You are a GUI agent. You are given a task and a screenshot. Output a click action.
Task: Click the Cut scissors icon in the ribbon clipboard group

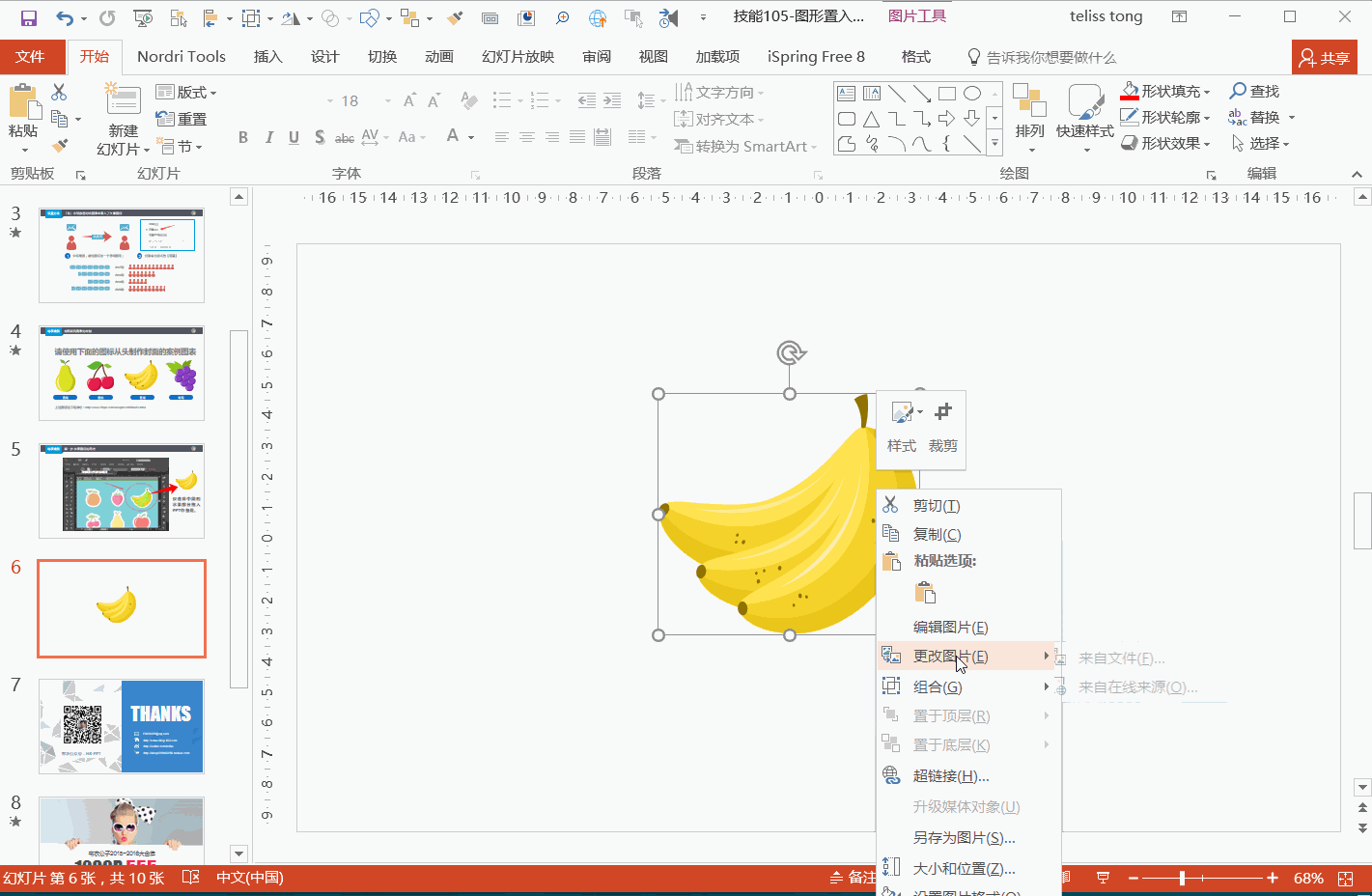click(x=59, y=92)
